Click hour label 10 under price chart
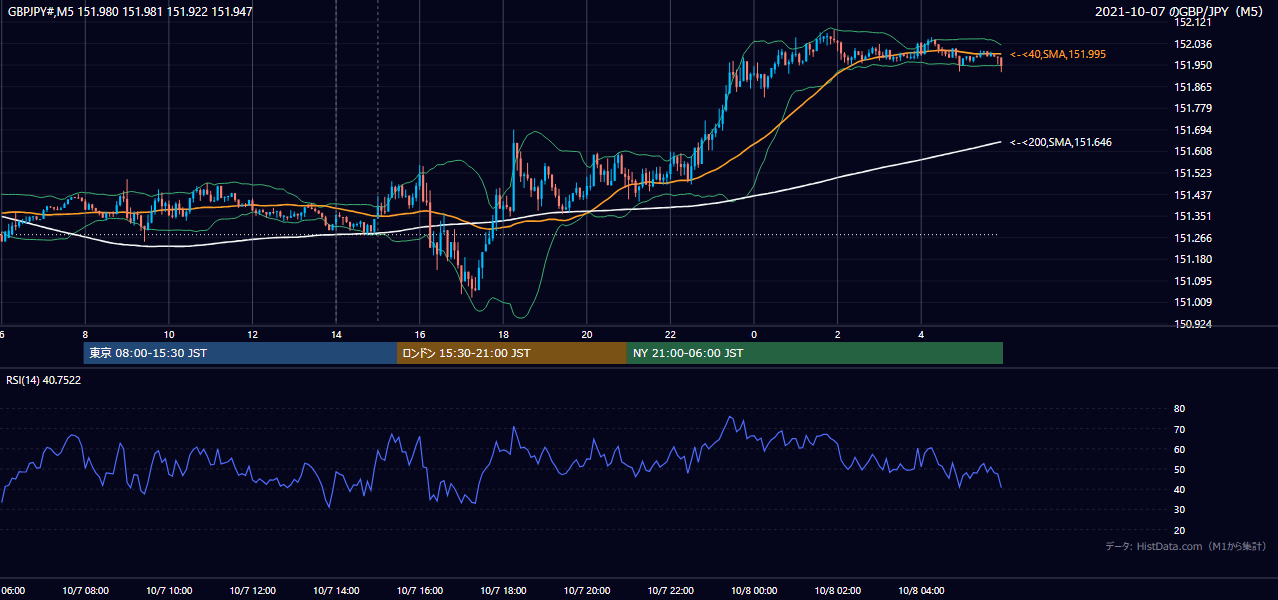The image size is (1278, 600). [x=169, y=334]
